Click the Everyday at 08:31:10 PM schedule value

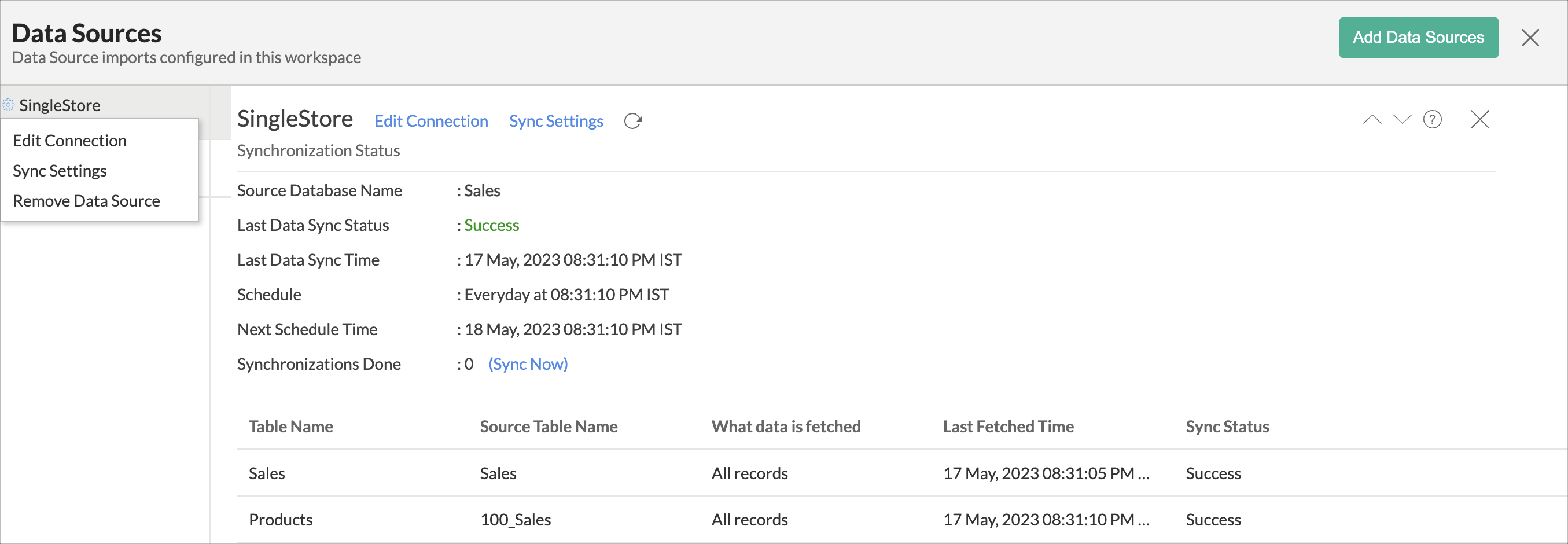(566, 295)
